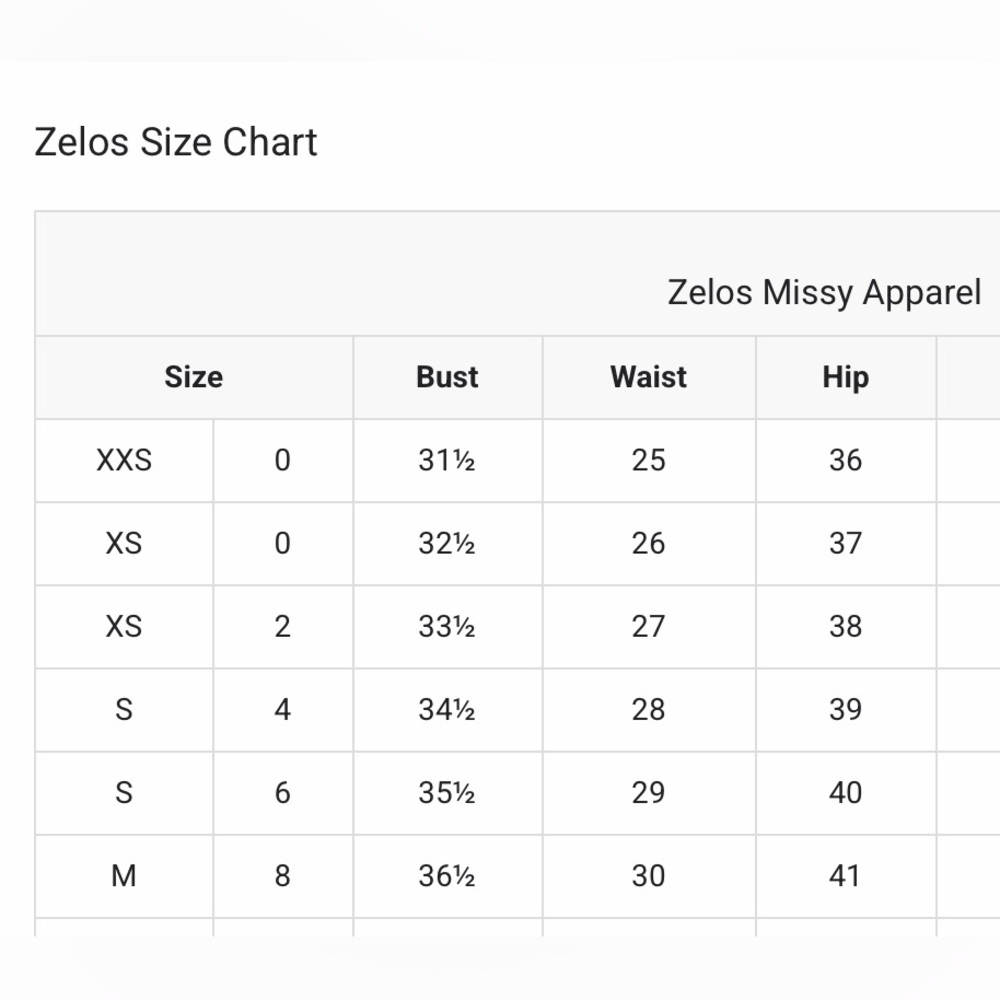Select waist value 25 in XXS row
Image resolution: width=1000 pixels, height=1000 pixels.
tap(649, 460)
